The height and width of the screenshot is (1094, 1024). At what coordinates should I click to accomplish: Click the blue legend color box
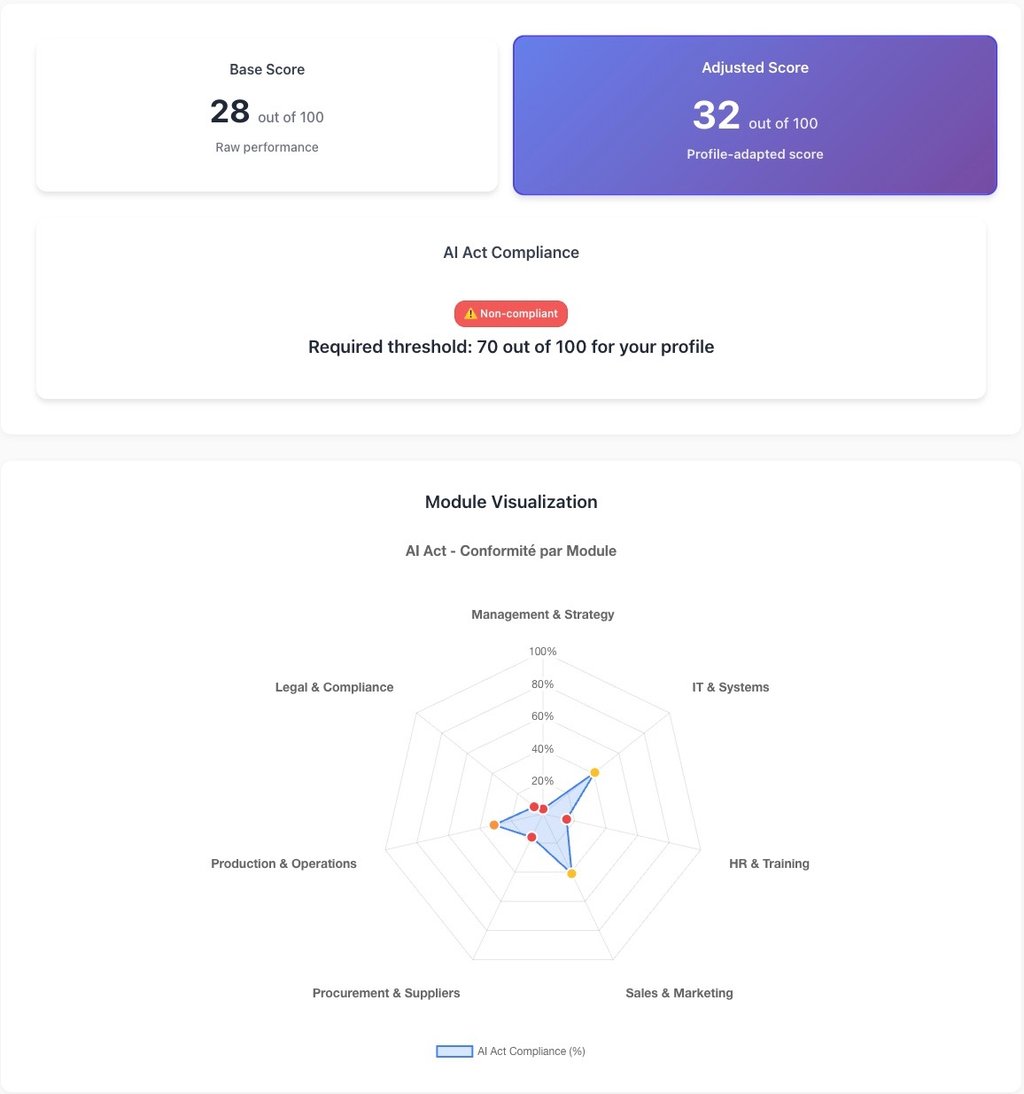pos(454,1051)
